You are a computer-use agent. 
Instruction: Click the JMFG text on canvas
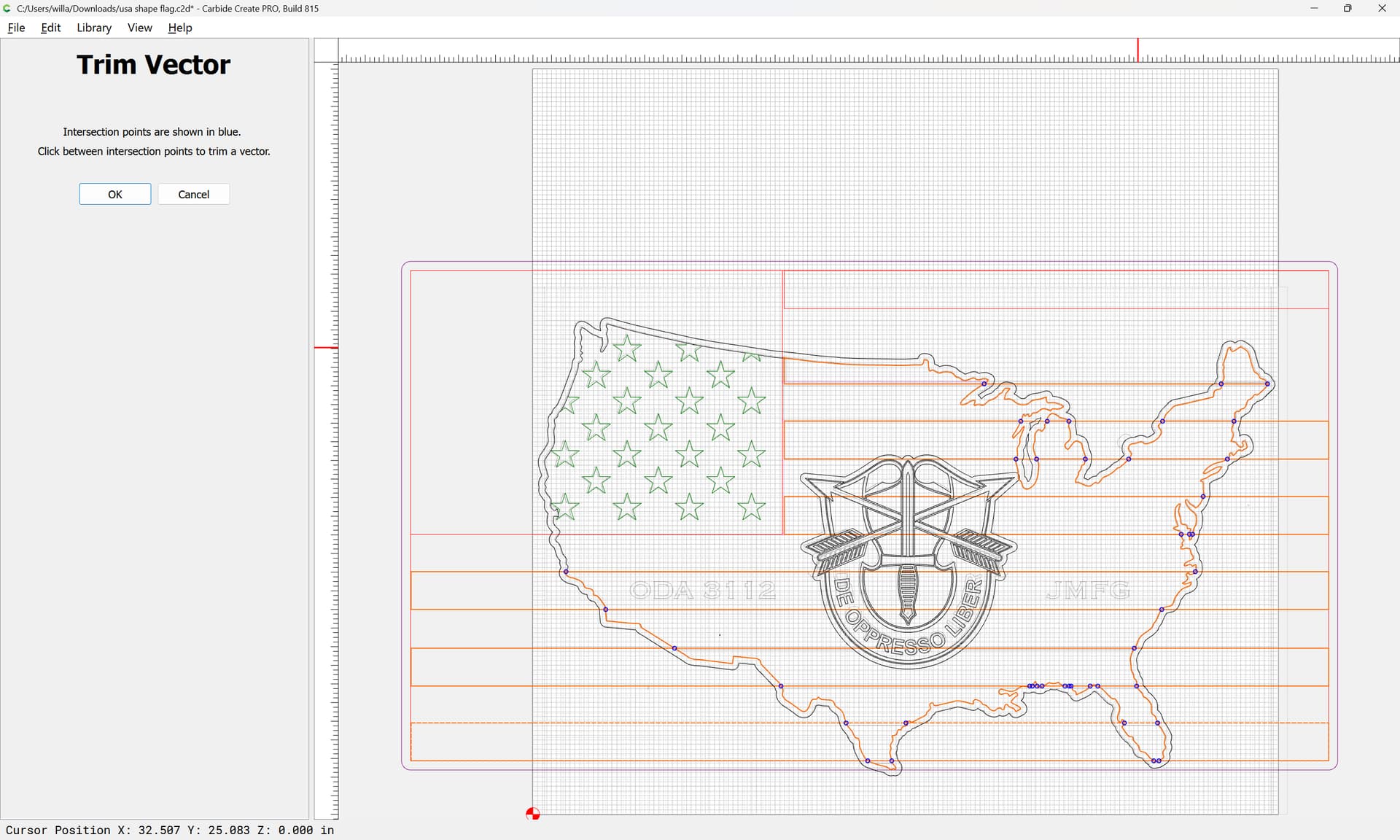coord(1087,590)
